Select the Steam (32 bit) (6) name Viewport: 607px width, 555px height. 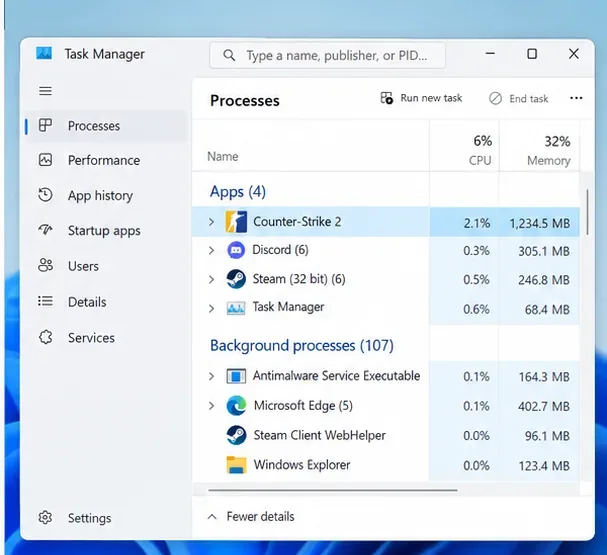299,279
